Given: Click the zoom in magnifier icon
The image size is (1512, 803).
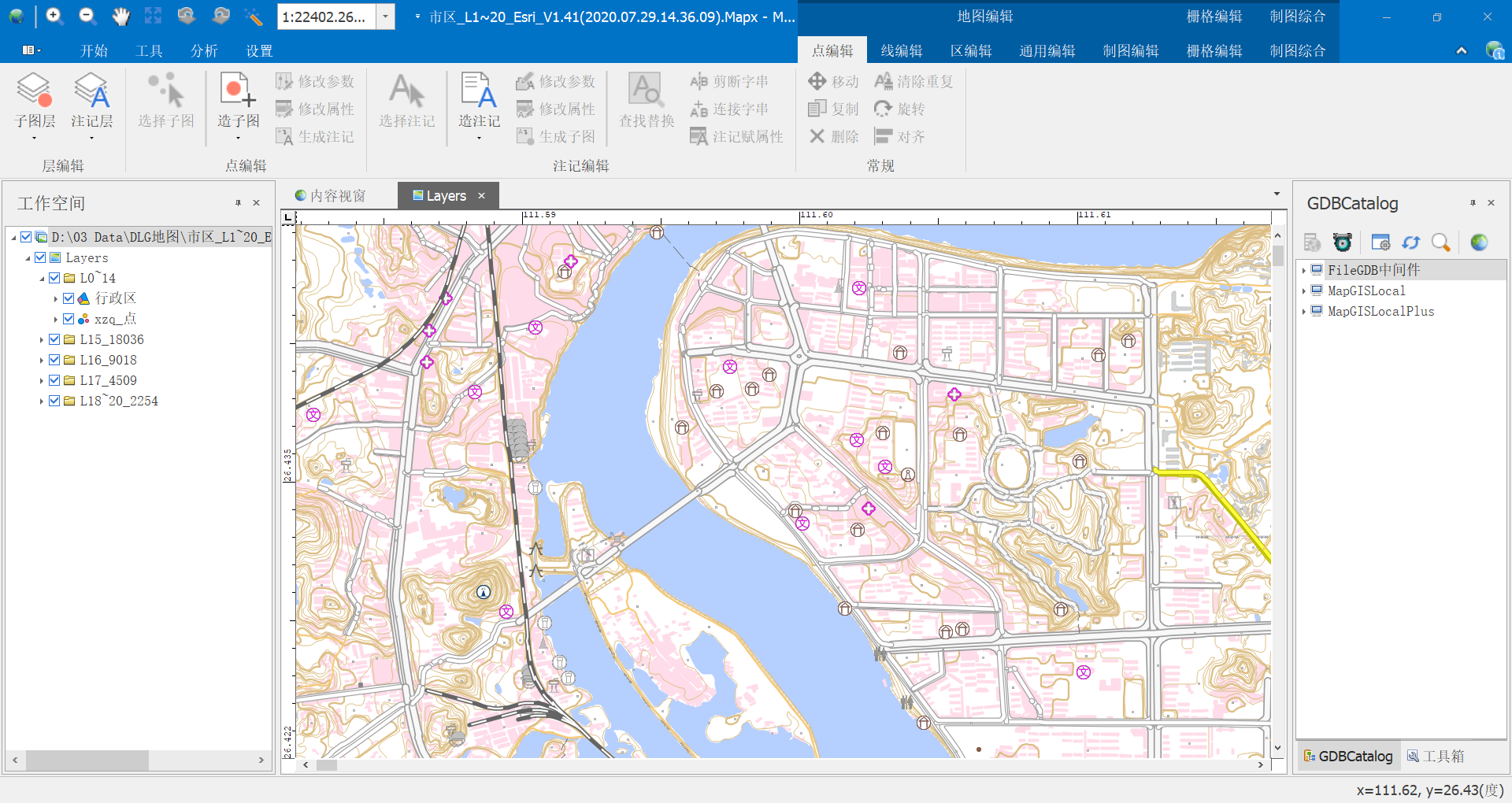Looking at the screenshot, I should point(54,16).
